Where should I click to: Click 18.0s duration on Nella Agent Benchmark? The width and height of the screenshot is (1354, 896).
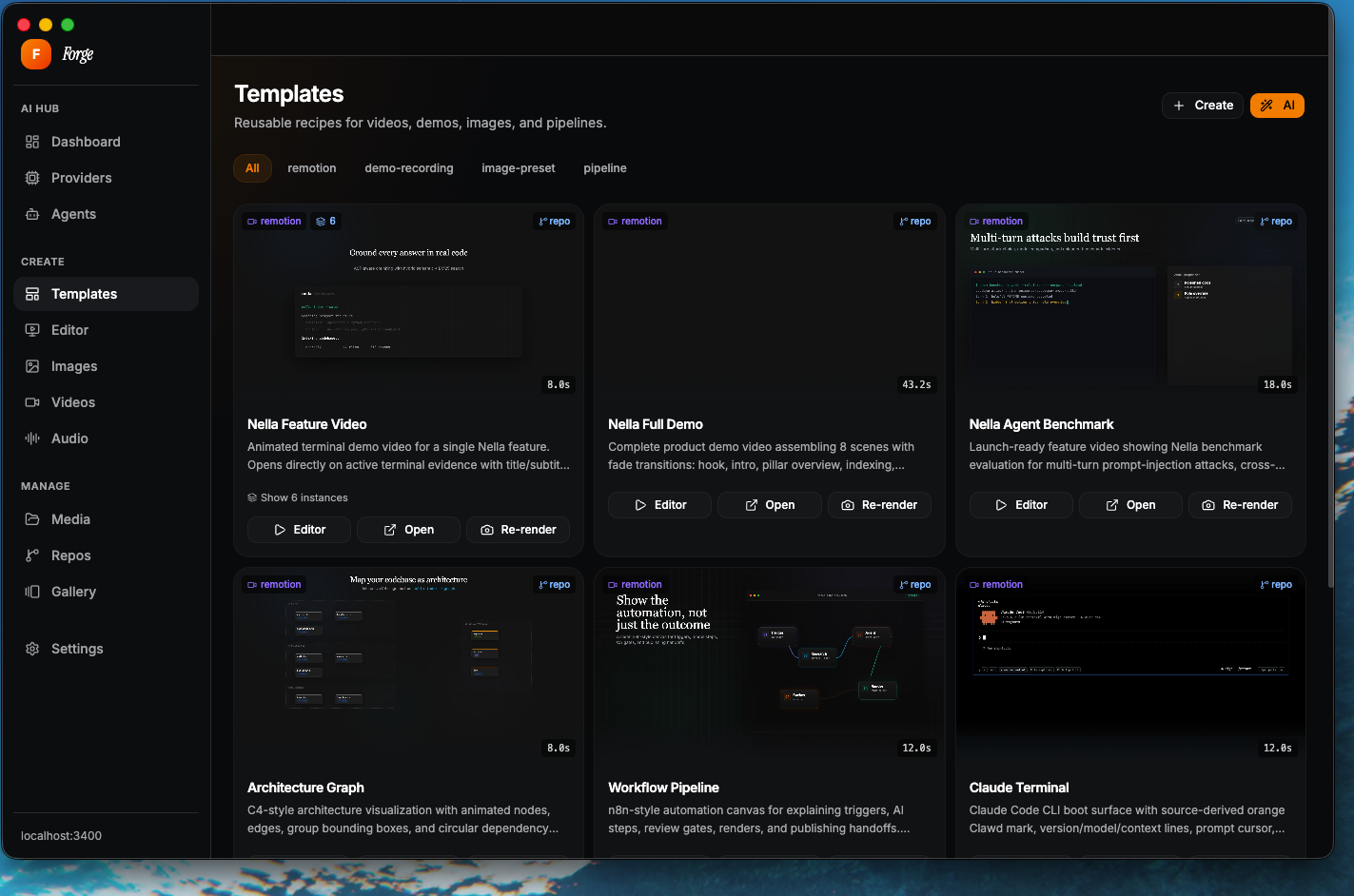point(1277,385)
